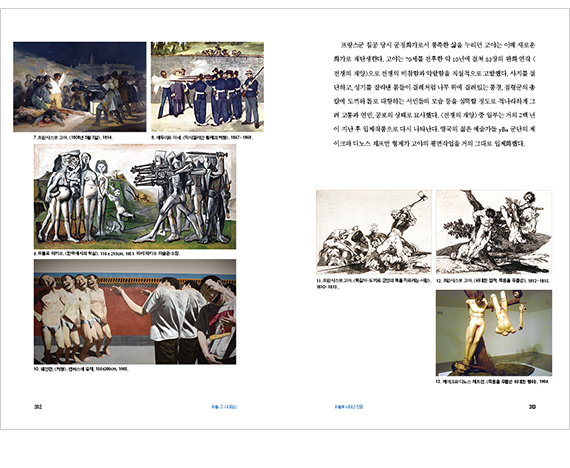Open the Chapman sculpture installation photo
Viewport: 570px width, 468px height.
tap(494, 333)
